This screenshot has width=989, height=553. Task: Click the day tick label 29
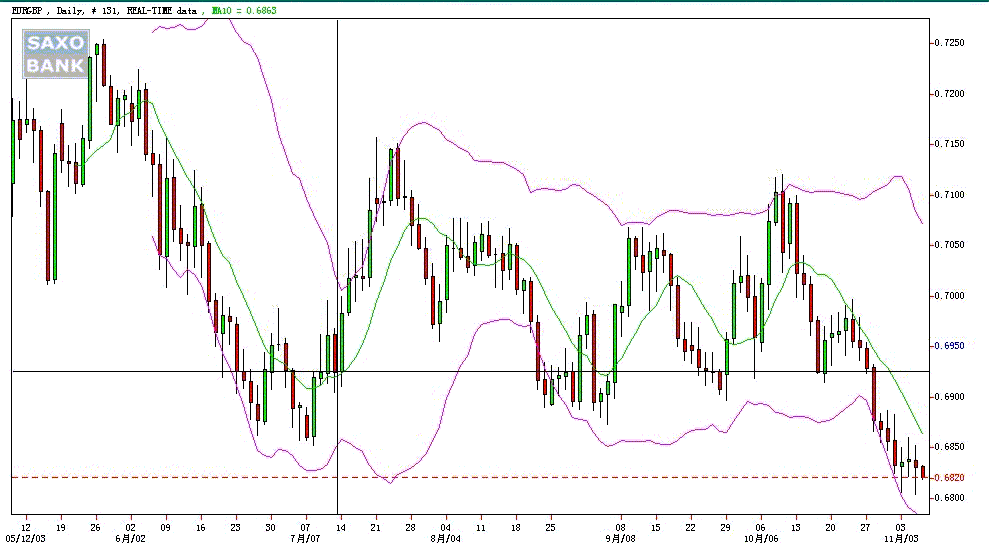[725, 528]
